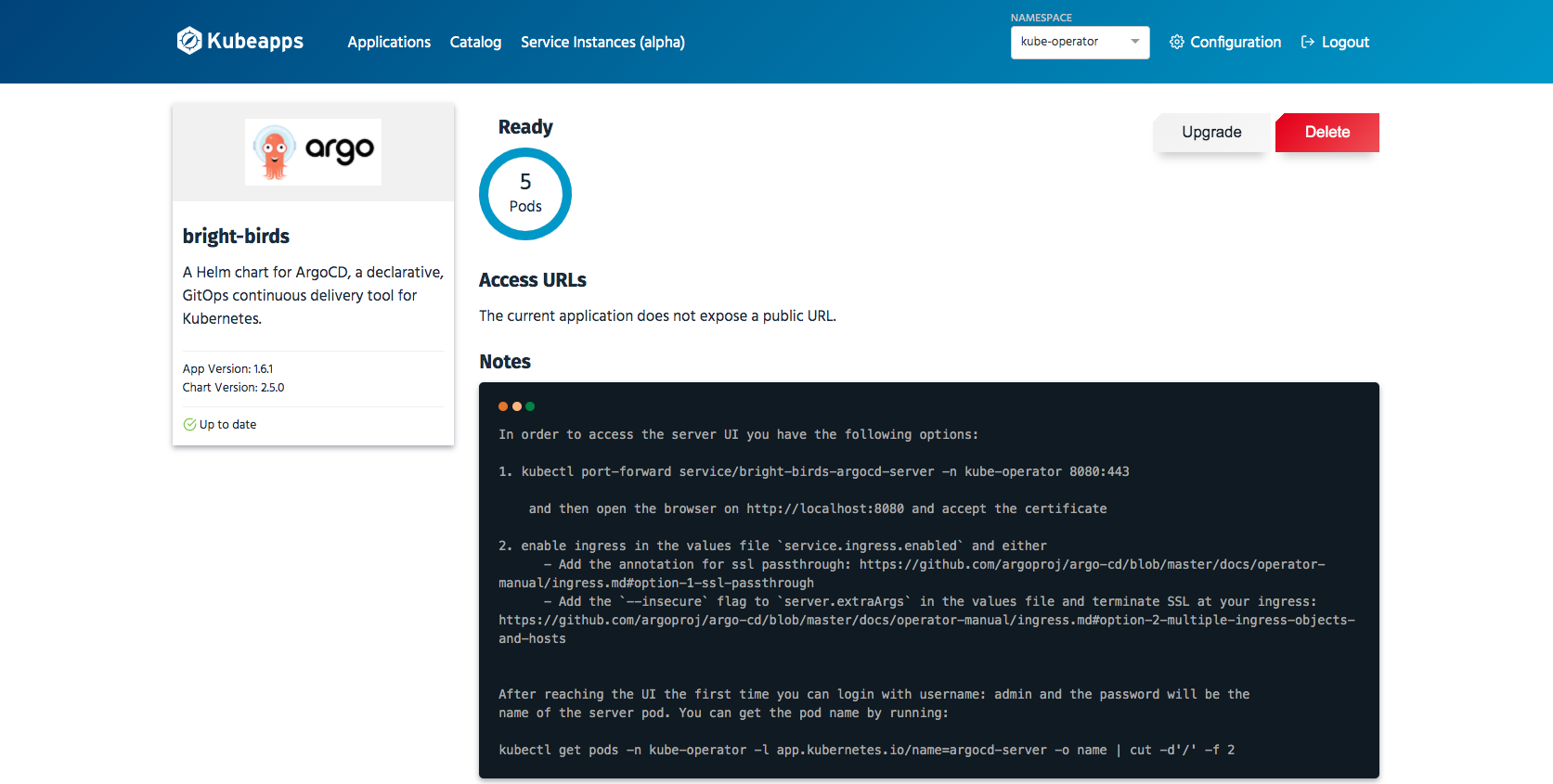The height and width of the screenshot is (784, 1553).
Task: Click the 'In order to access the server UI' line
Action: point(738,434)
